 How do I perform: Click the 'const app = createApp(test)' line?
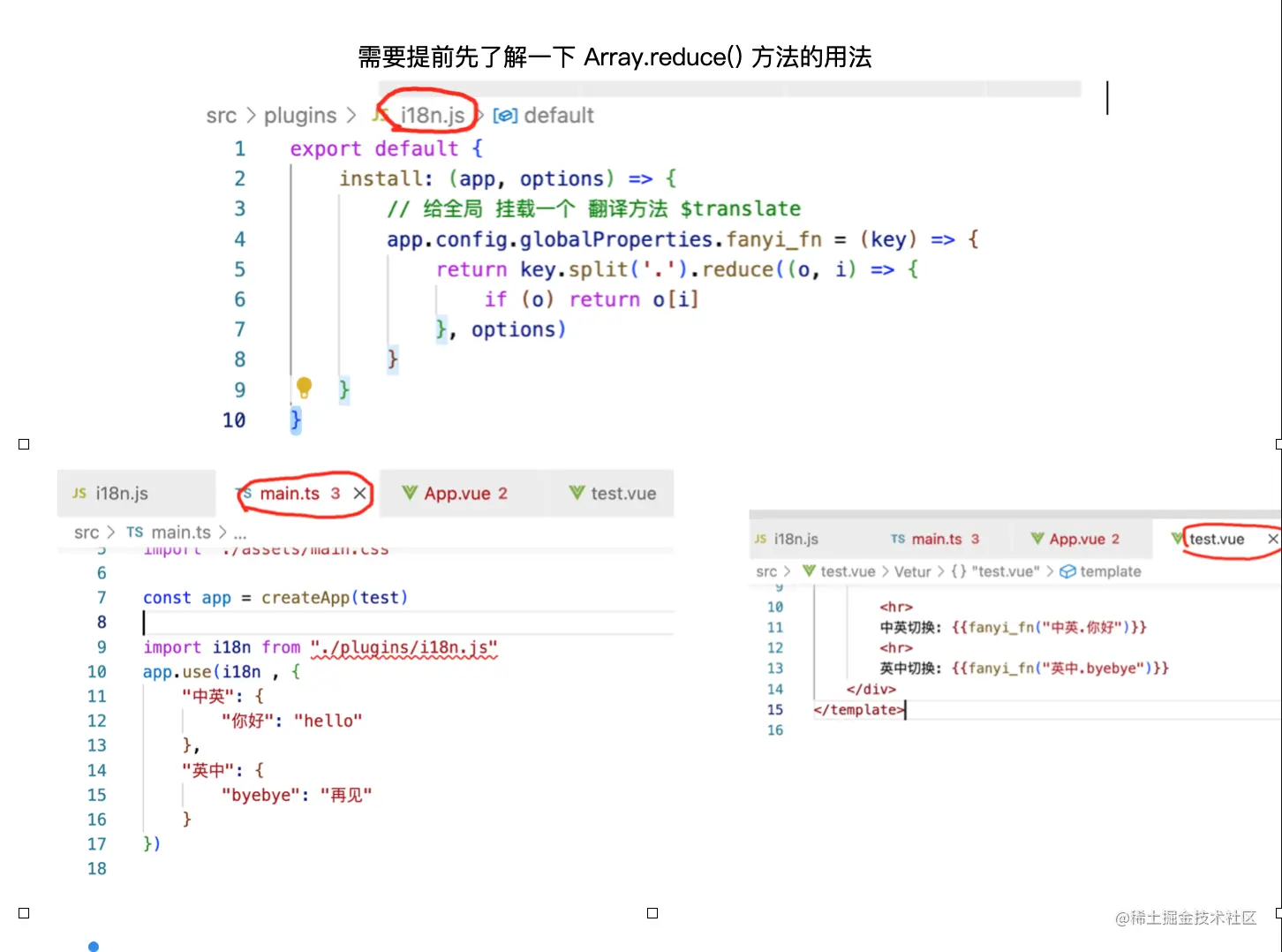click(275, 598)
